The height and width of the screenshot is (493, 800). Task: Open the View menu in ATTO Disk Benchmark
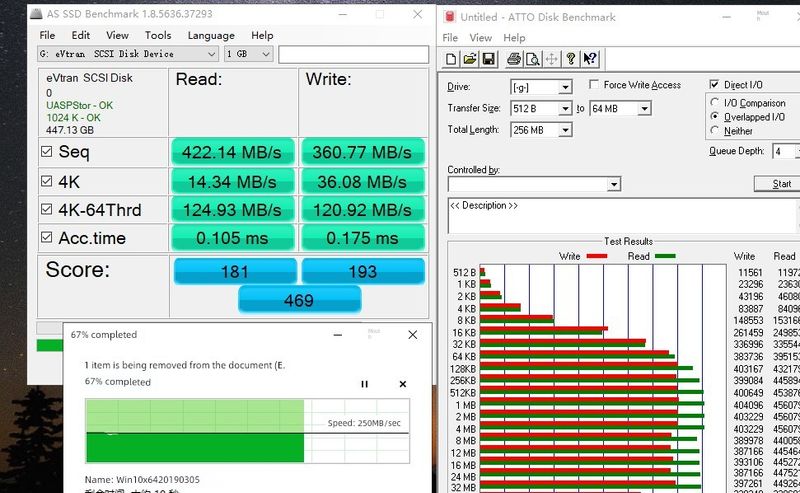point(481,38)
